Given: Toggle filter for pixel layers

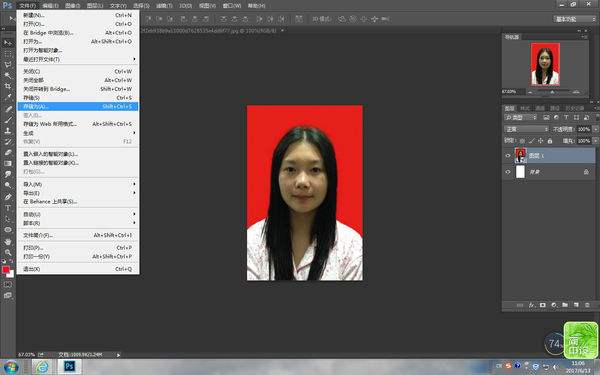Looking at the screenshot, I should (546, 117).
